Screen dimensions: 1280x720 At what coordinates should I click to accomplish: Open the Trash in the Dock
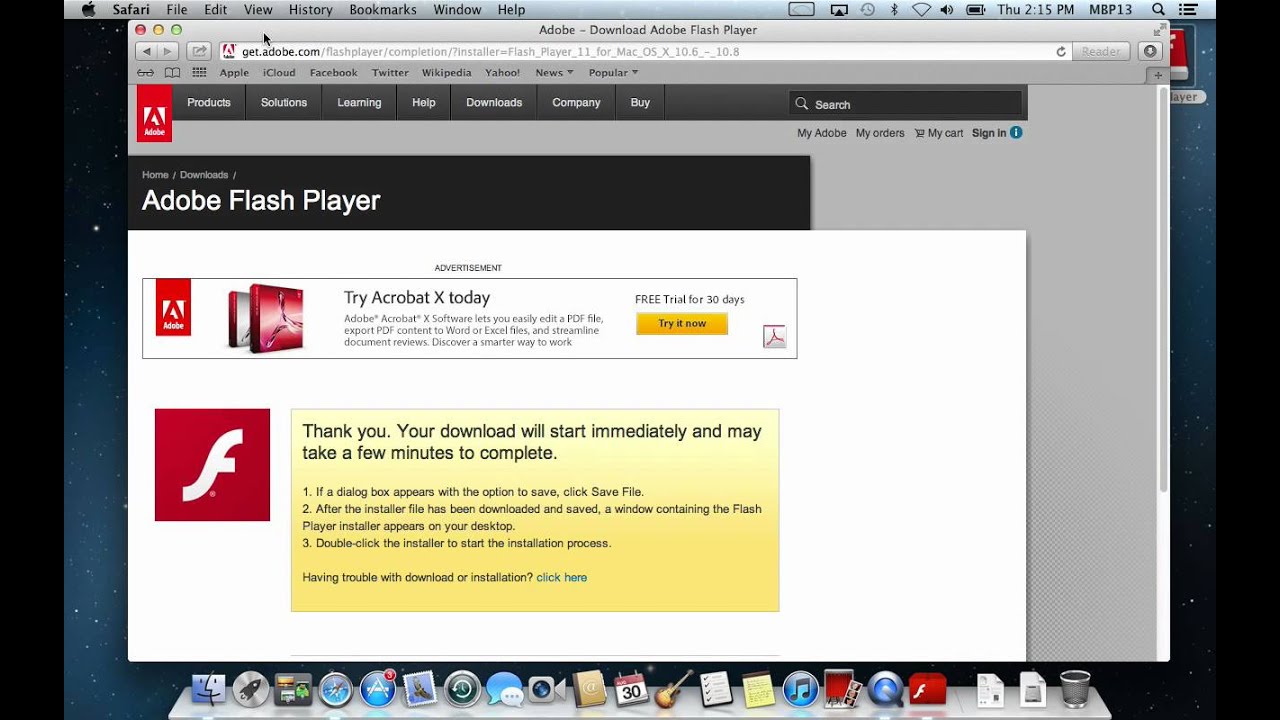click(1075, 689)
